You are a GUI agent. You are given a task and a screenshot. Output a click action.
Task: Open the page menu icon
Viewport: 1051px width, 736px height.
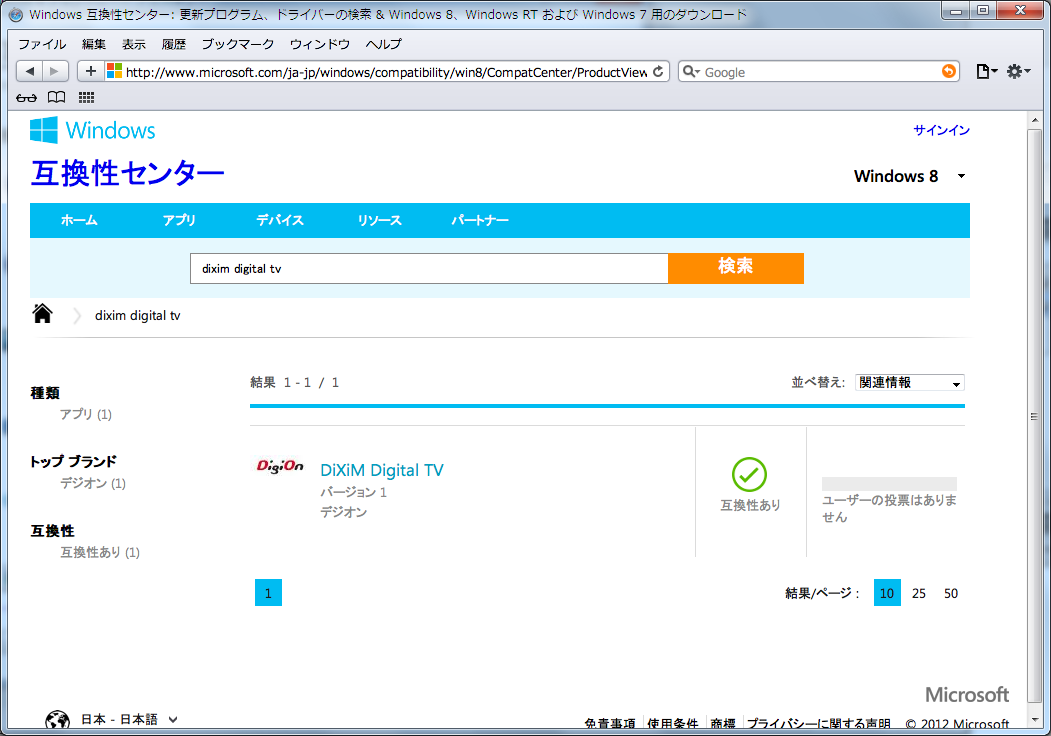[x=986, y=71]
